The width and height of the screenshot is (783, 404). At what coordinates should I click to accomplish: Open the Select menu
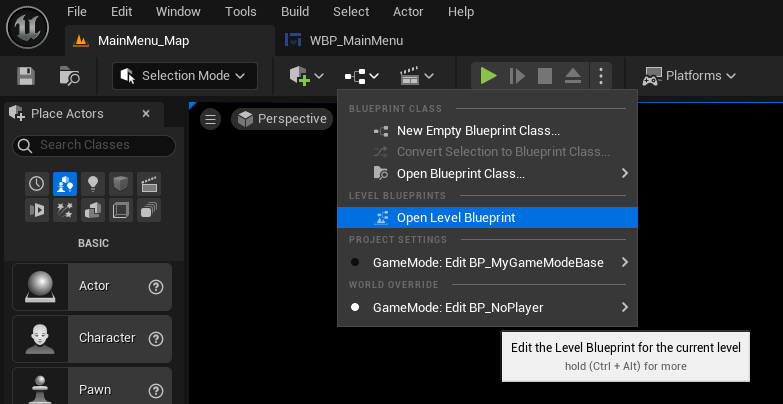351,11
